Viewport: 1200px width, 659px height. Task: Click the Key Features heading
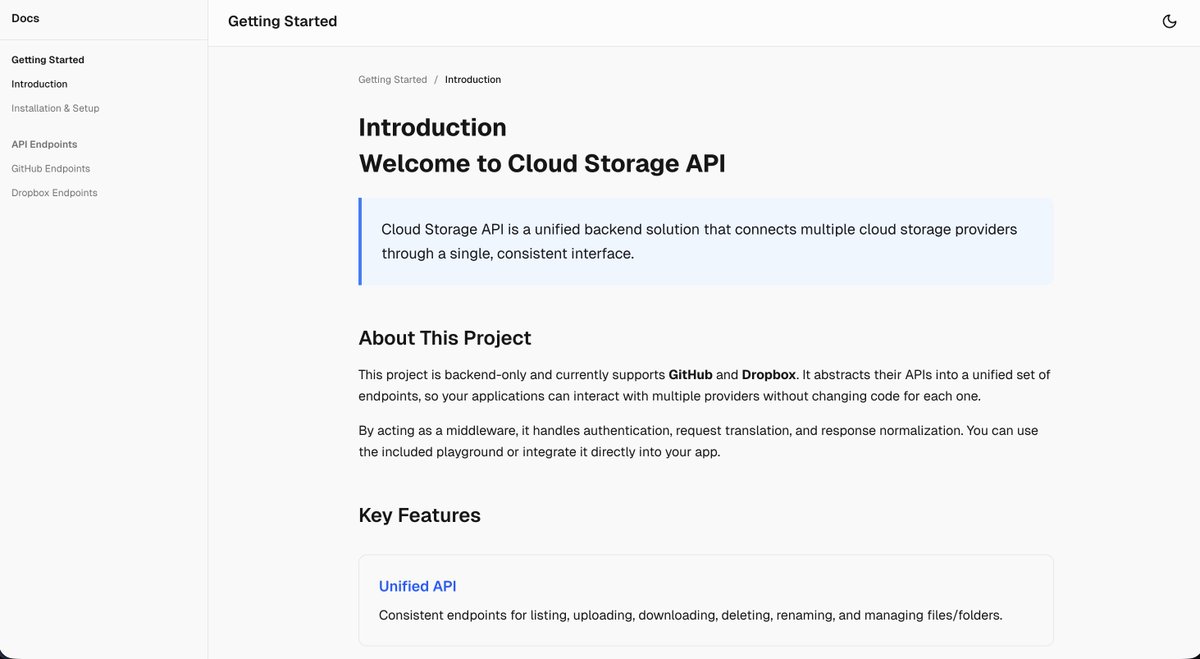(419, 515)
